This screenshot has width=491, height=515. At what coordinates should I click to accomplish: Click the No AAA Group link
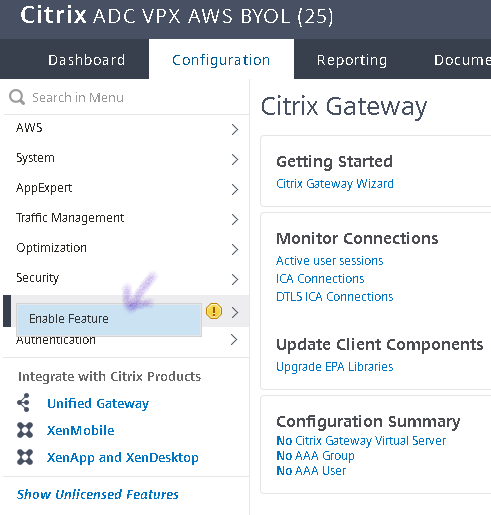click(315, 456)
